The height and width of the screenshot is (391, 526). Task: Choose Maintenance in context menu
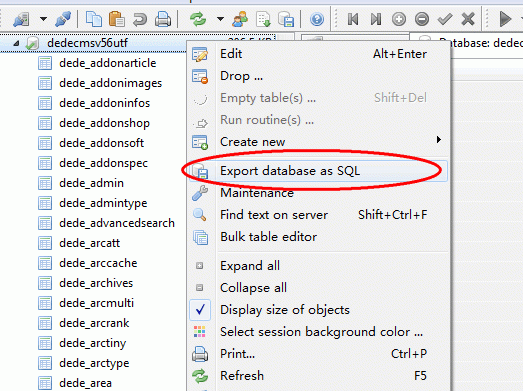[318, 193]
